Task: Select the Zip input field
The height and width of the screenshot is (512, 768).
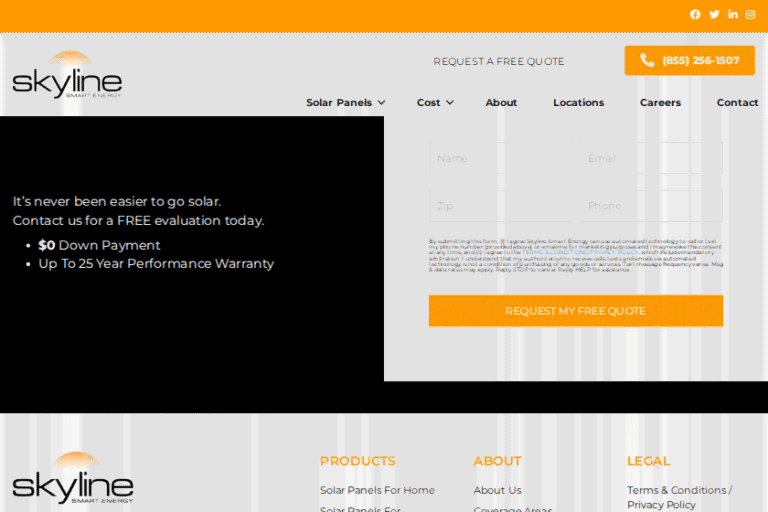Action: coord(502,206)
